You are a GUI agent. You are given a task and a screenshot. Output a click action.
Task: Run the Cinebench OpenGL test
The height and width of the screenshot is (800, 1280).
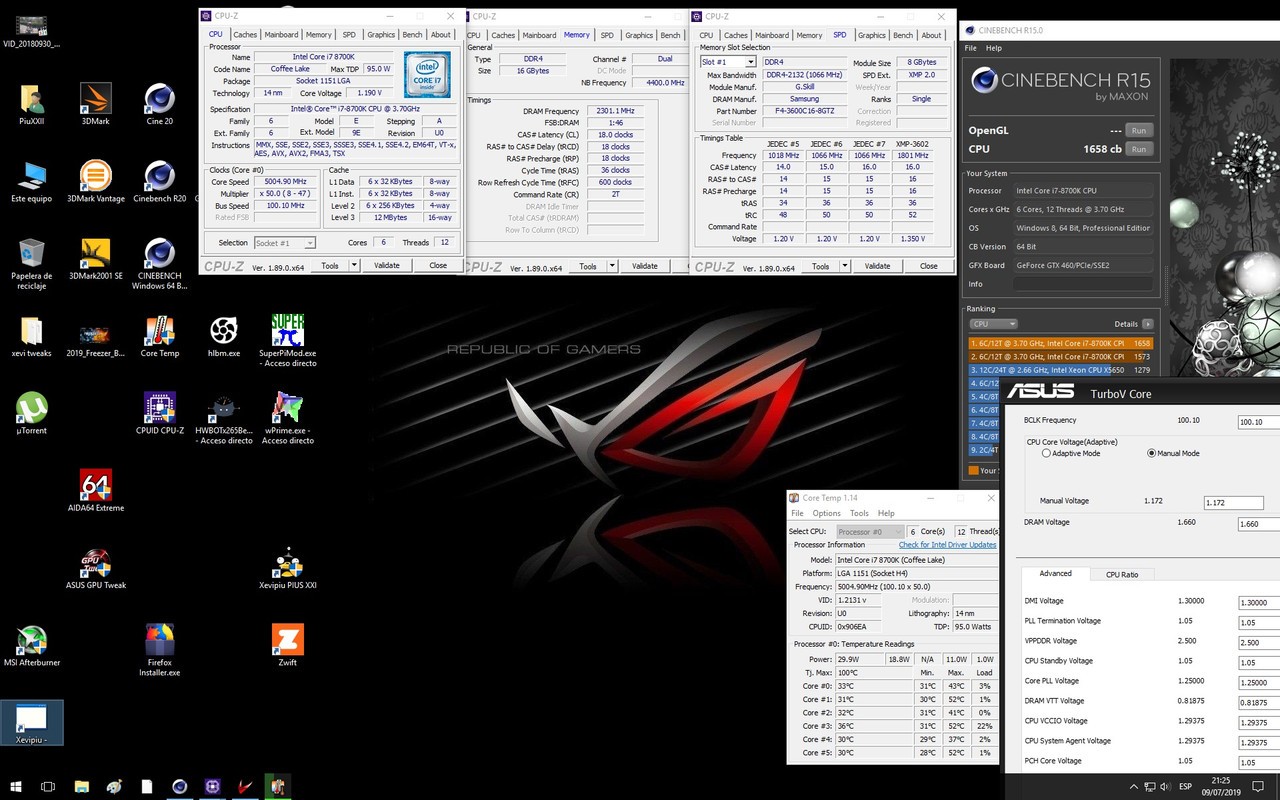point(1138,130)
